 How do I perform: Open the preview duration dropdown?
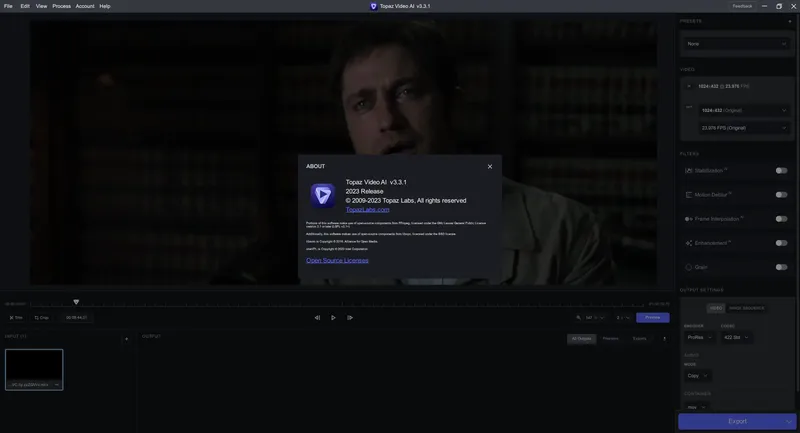click(x=622, y=318)
